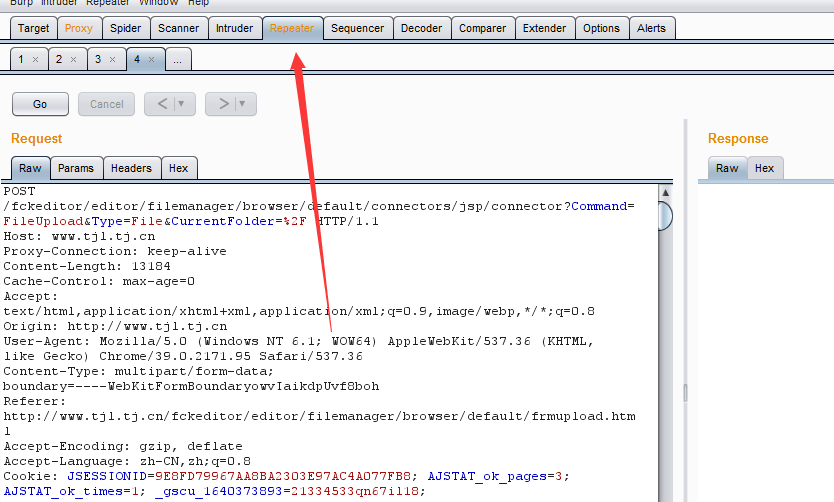
Task: Click the Cache-Control: max-age=0 line
Action: pyautogui.click(x=99, y=281)
